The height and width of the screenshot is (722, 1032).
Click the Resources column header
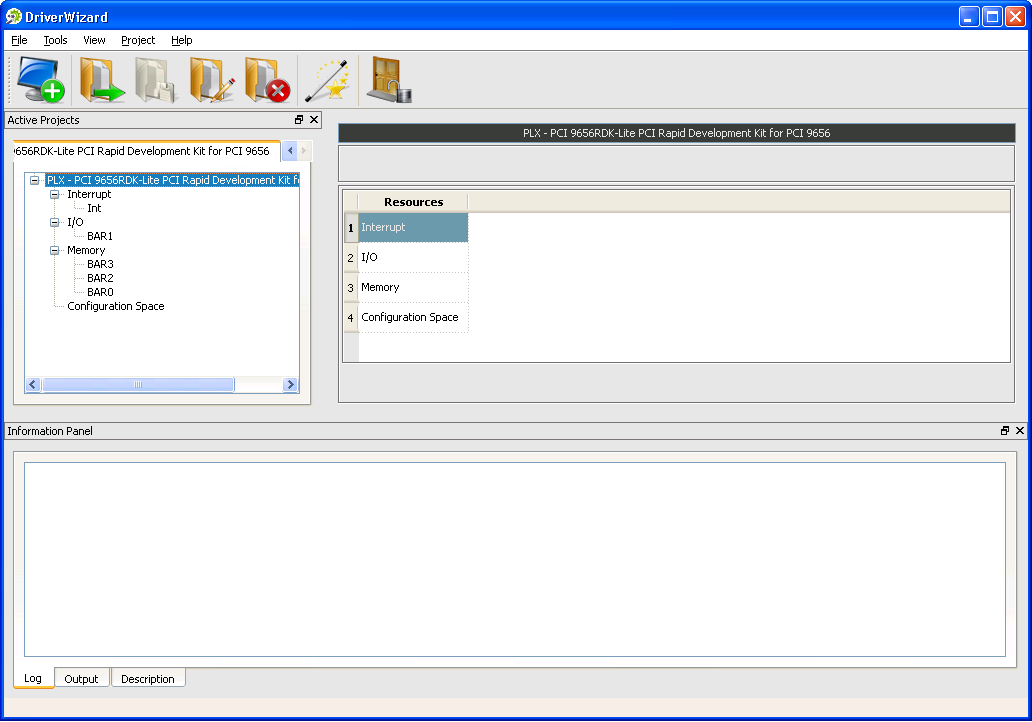[x=413, y=202]
